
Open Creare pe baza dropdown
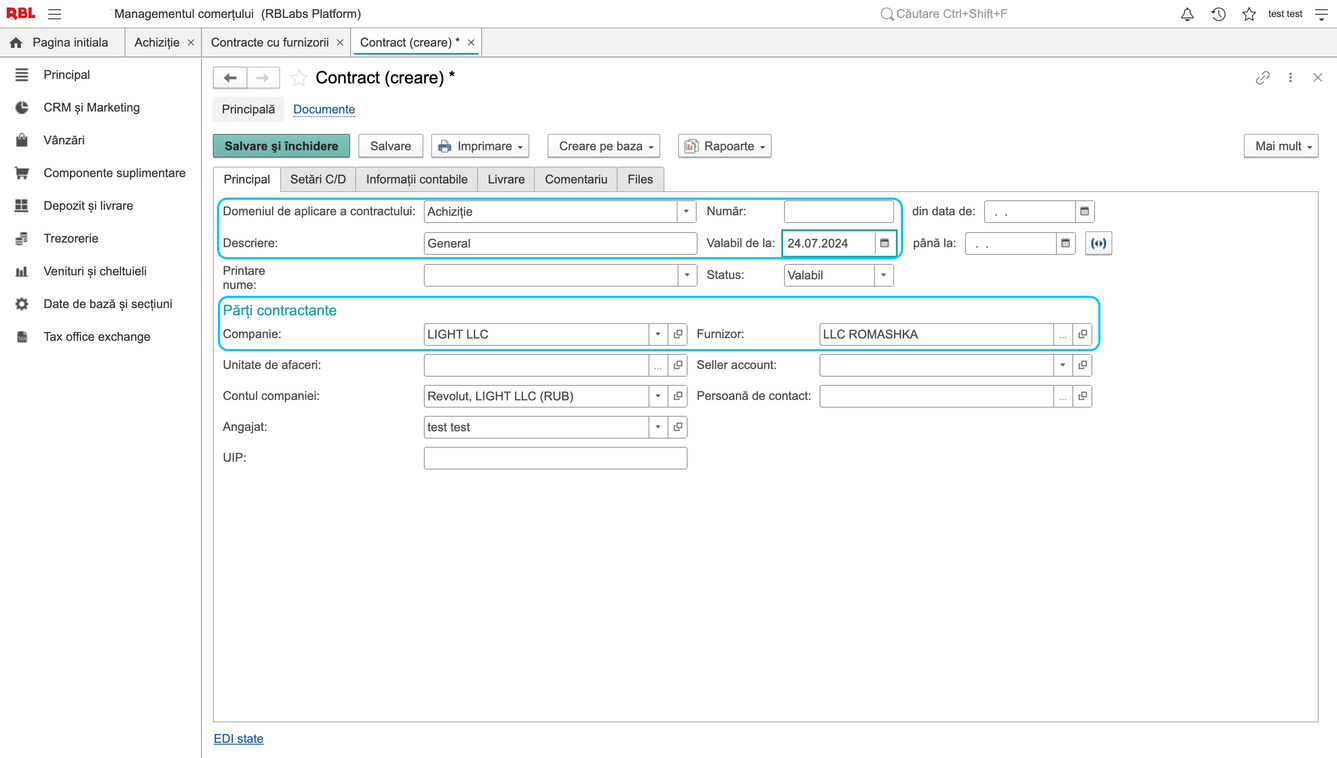coord(604,146)
